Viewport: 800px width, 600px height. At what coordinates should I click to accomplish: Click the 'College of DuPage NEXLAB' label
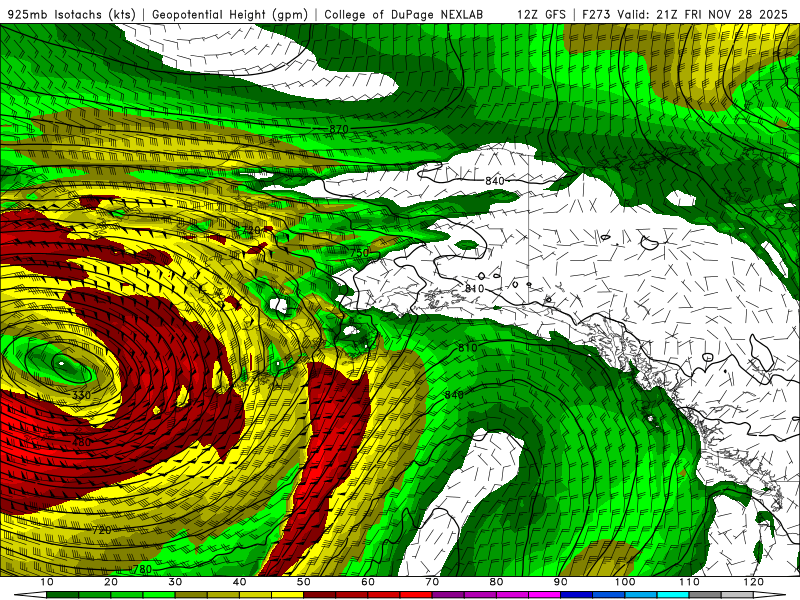click(x=404, y=14)
